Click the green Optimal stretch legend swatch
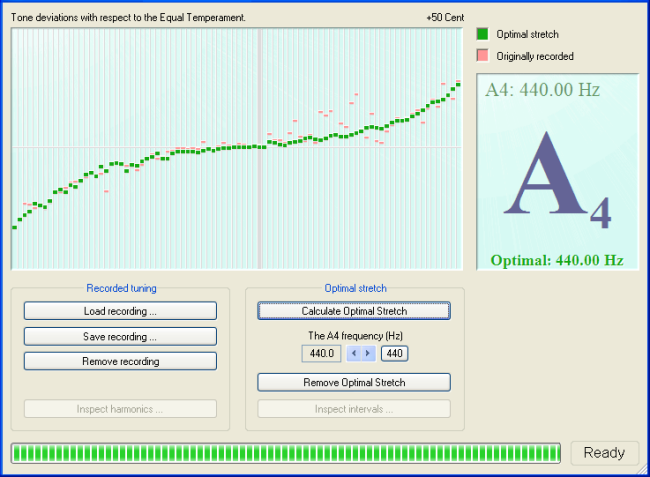This screenshot has height=477, width=650. coord(483,34)
